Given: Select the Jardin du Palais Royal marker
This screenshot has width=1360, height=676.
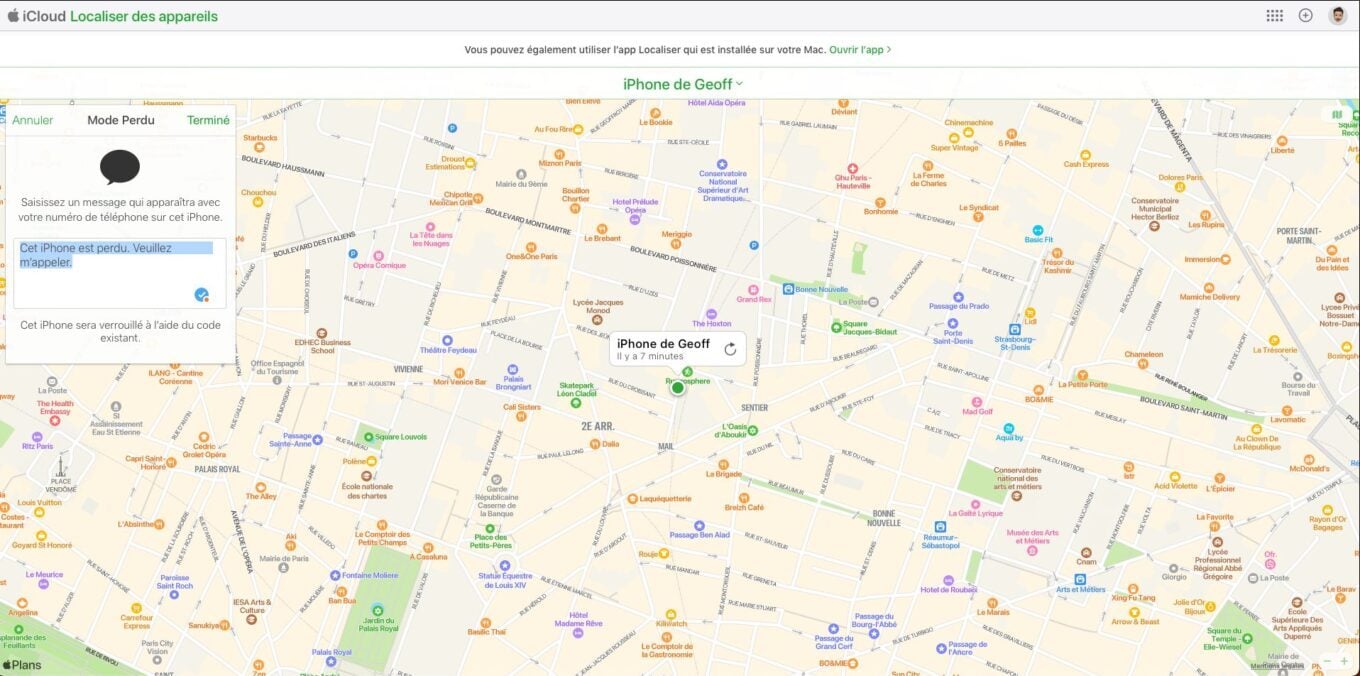Looking at the screenshot, I should 377,610.
